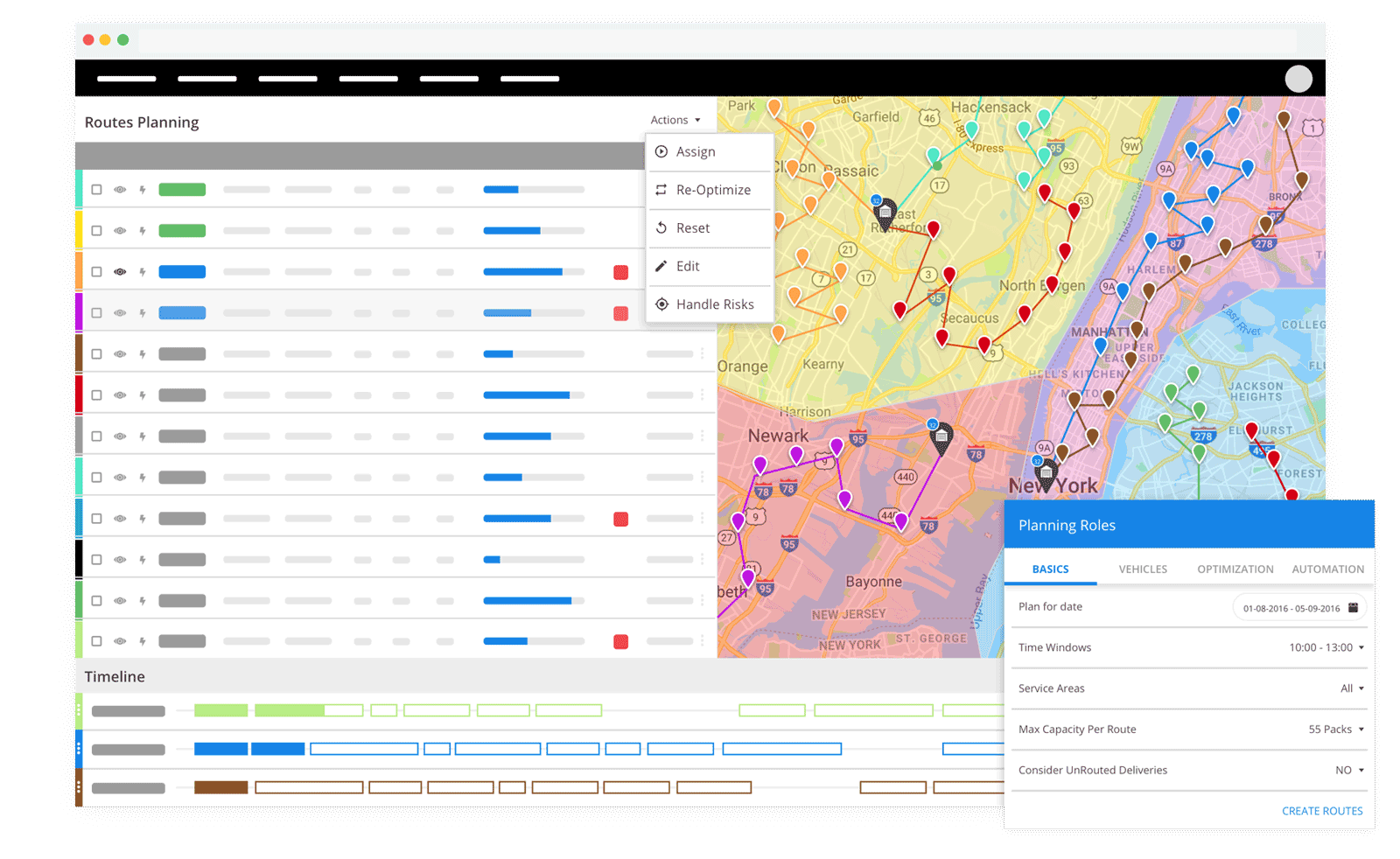Select the first filled blue block in the timeline
This screenshot has height=859, width=1400.
(220, 749)
